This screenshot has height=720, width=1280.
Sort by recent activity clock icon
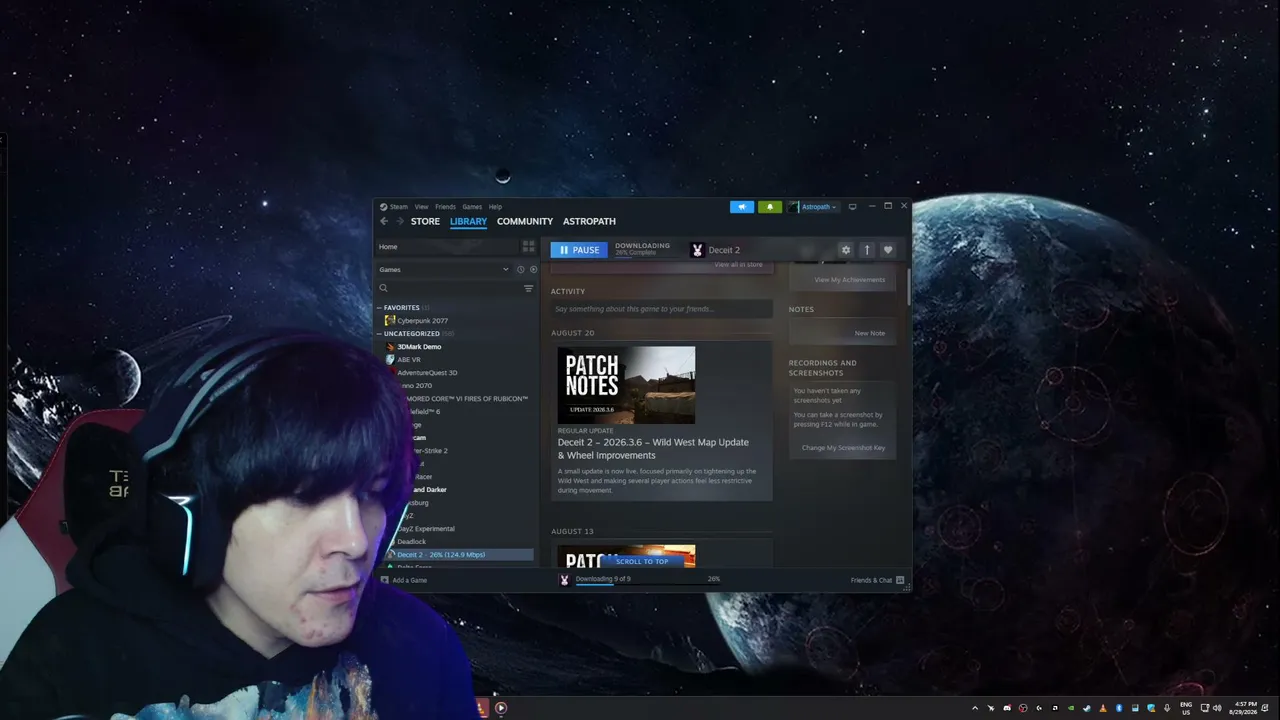coord(520,269)
